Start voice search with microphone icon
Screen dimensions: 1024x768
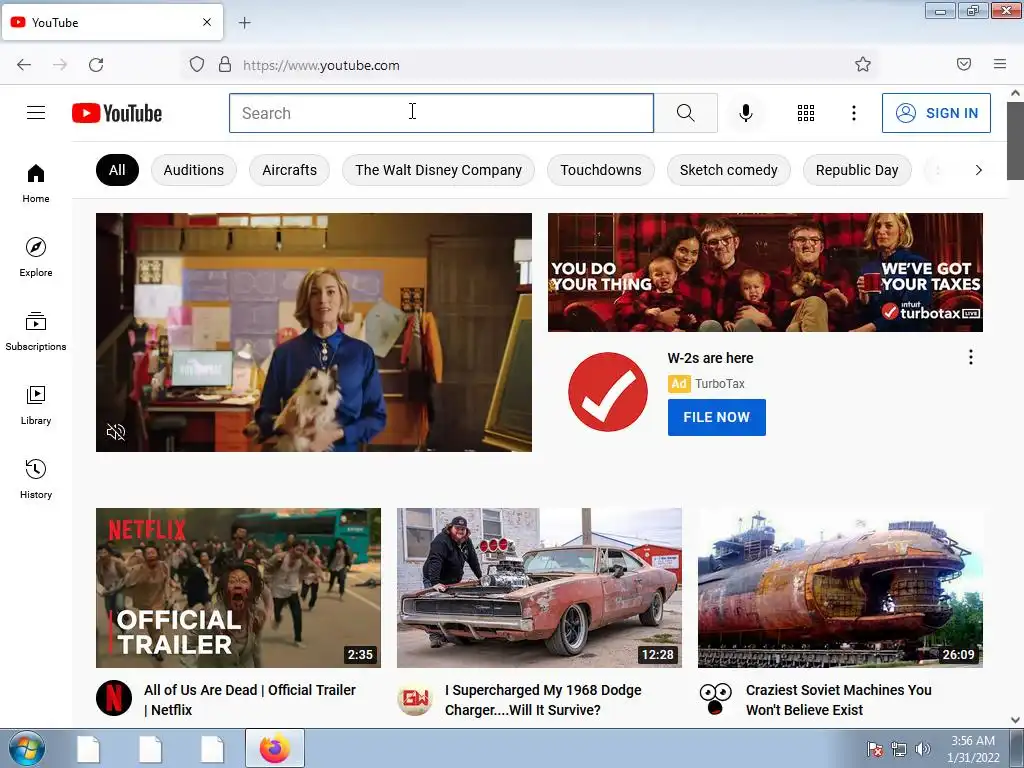tap(746, 113)
